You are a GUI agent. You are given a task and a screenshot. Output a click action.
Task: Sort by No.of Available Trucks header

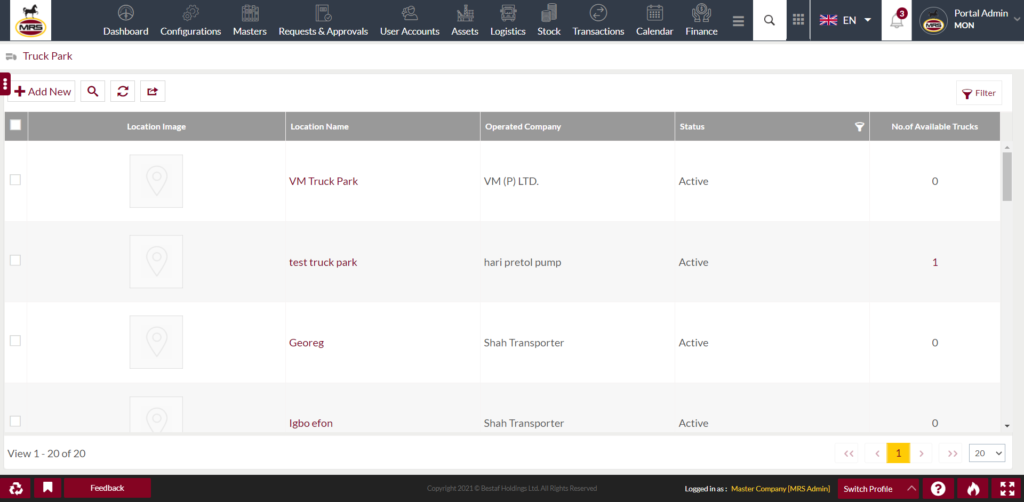(935, 127)
